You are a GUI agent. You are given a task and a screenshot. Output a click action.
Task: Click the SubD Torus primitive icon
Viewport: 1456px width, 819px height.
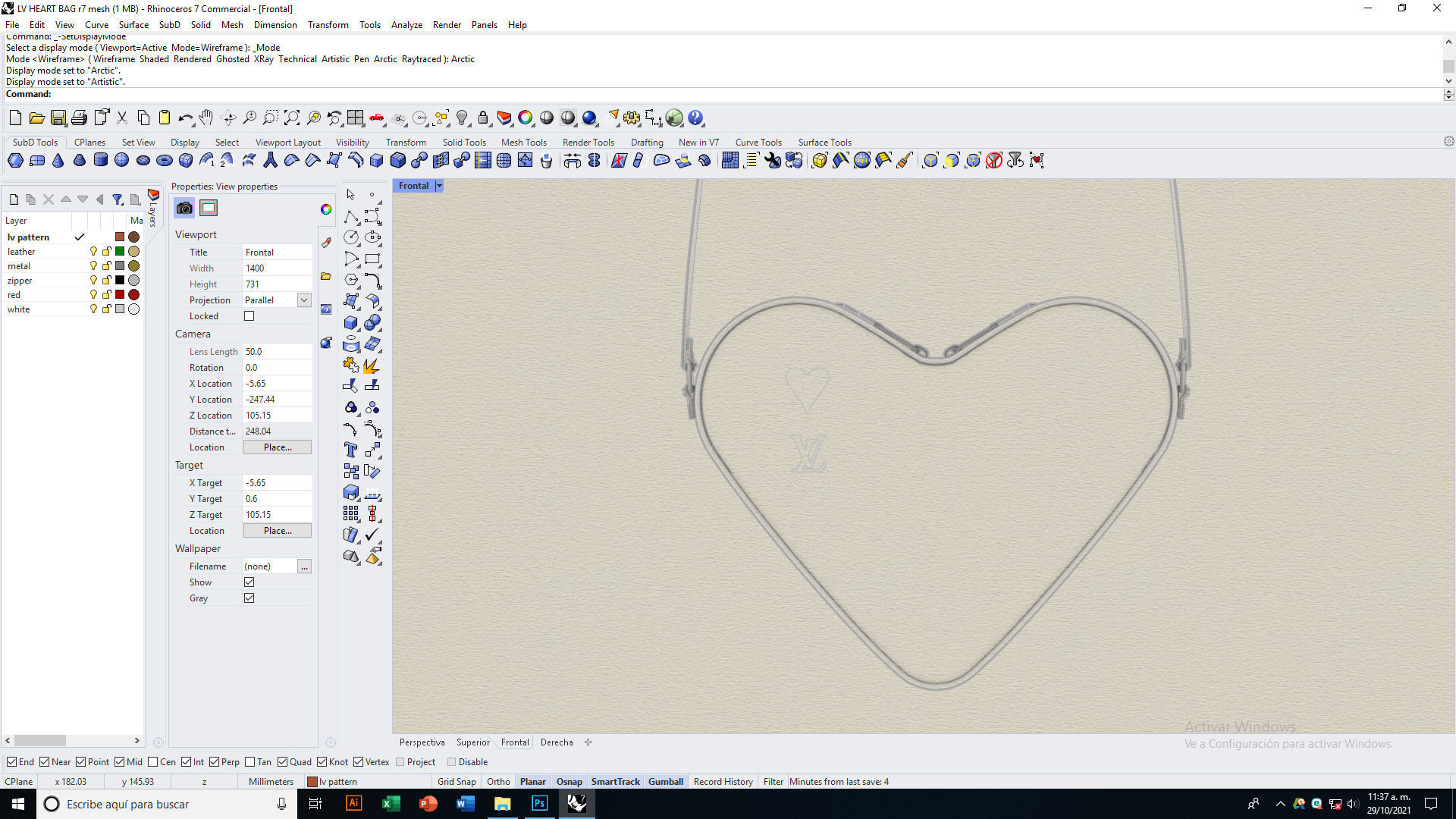coord(164,160)
